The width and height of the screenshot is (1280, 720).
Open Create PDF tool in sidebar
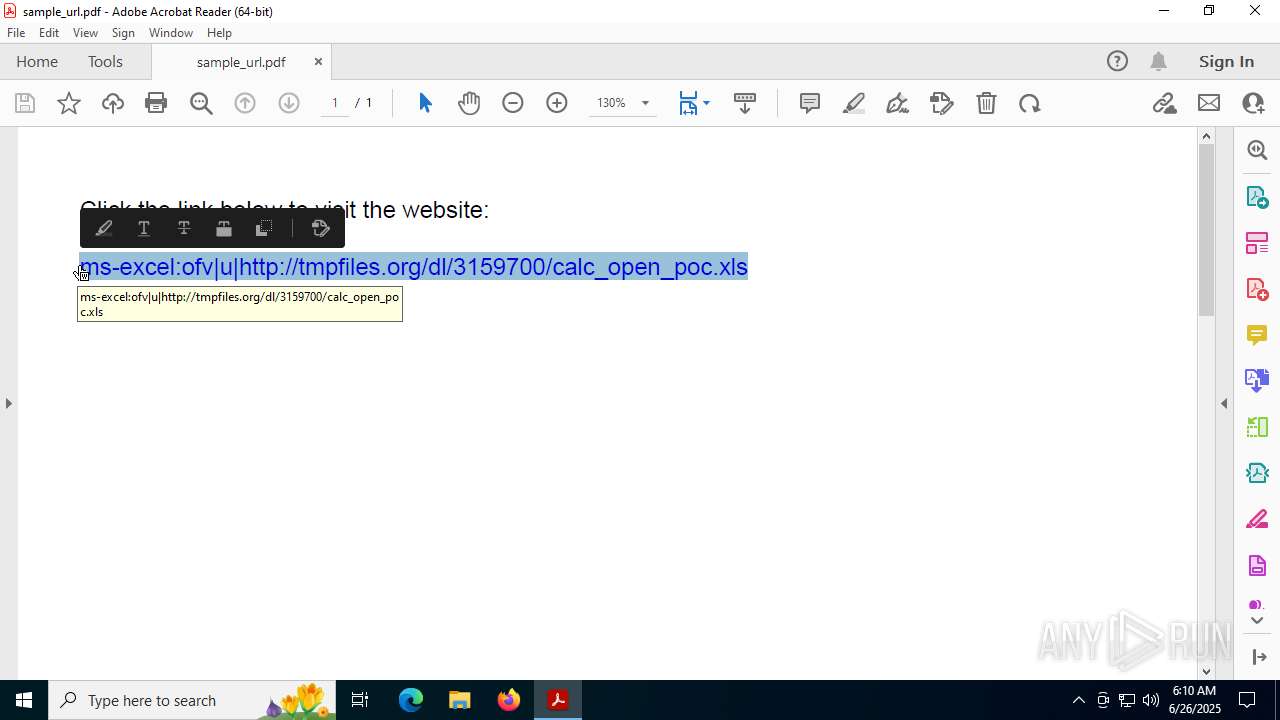tap(1257, 289)
